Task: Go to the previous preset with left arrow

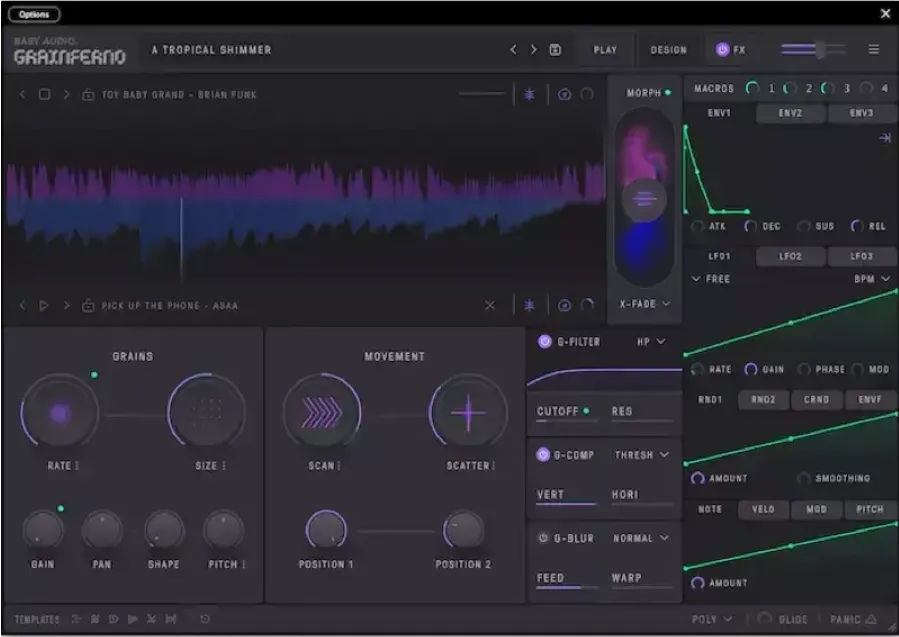Action: pos(513,50)
